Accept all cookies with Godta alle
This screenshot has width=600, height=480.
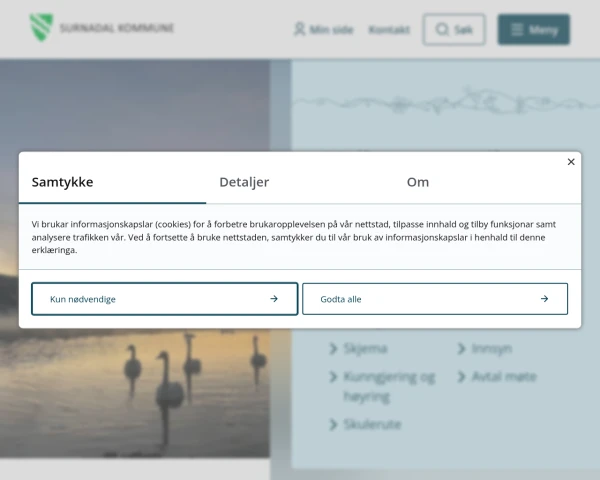pos(435,299)
